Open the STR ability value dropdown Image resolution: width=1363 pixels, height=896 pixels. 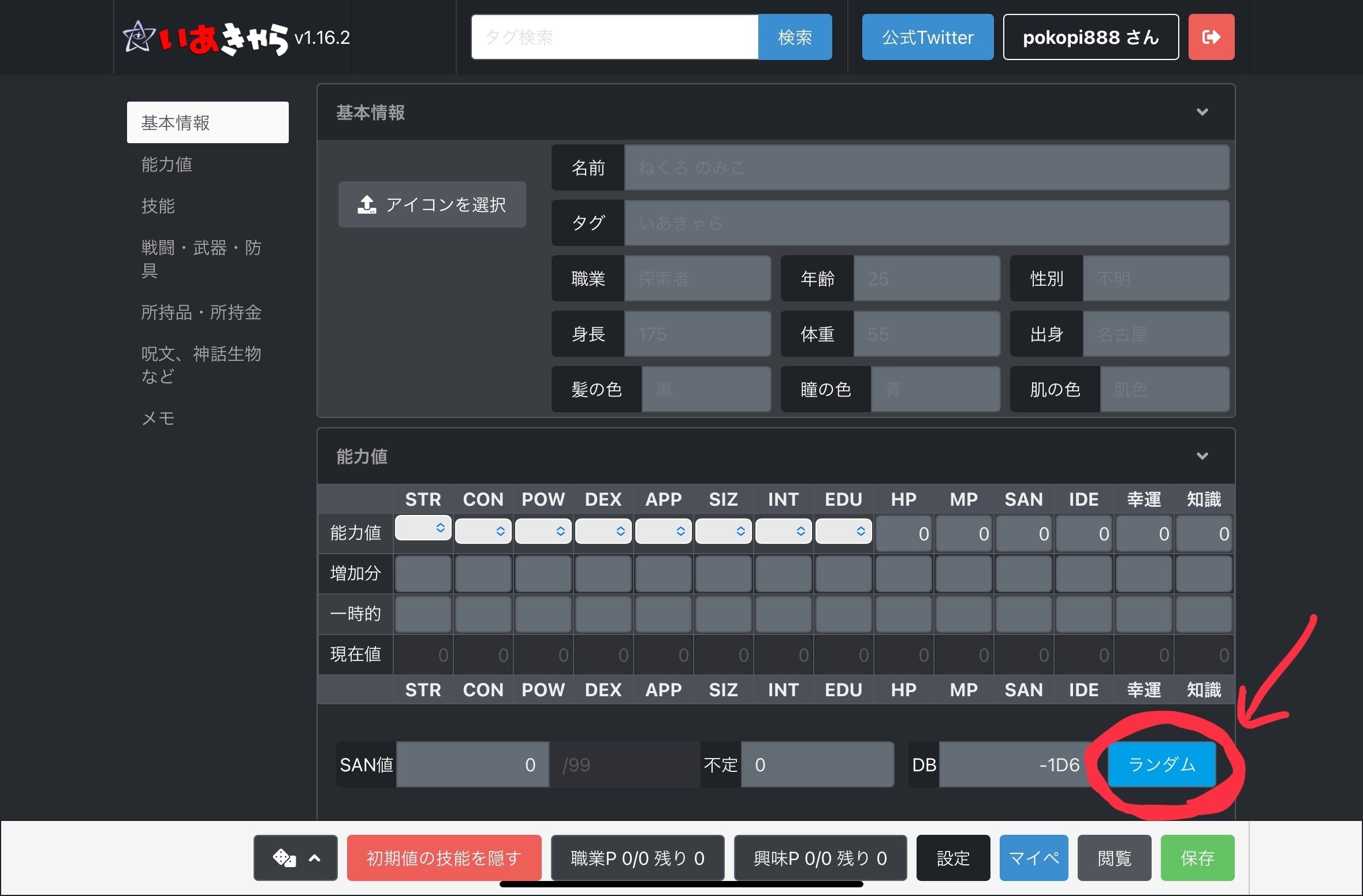pos(423,528)
